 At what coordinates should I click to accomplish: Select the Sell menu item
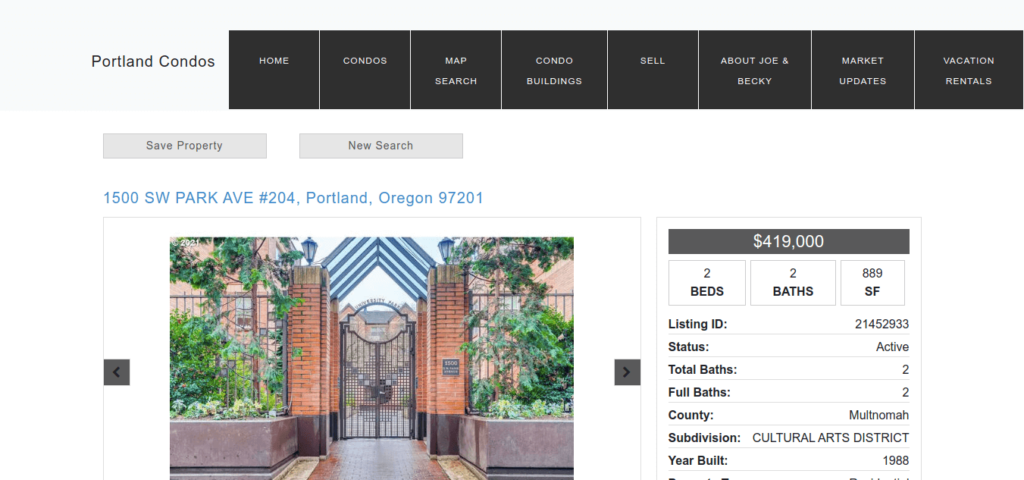(x=652, y=70)
